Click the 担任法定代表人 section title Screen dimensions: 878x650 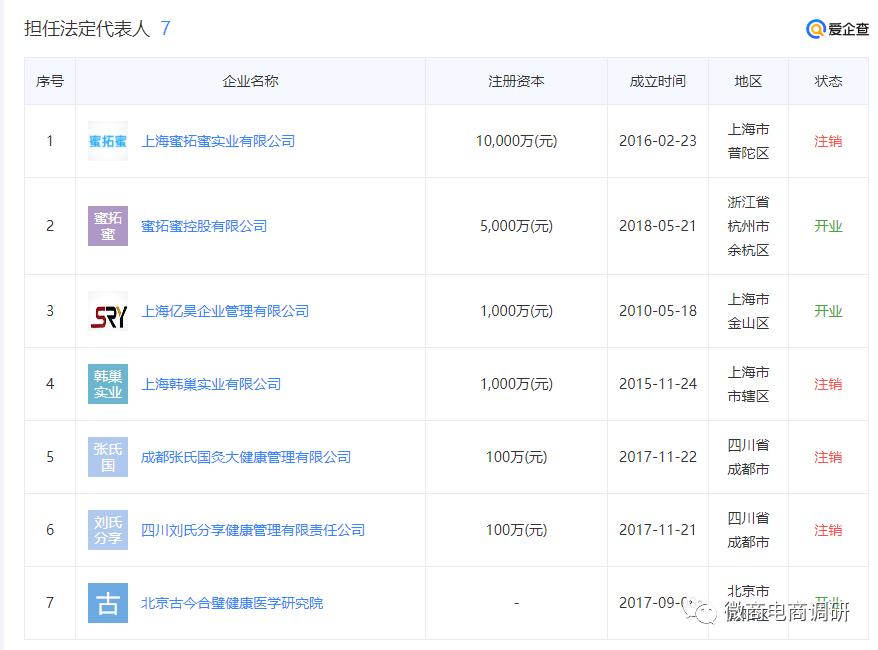coord(87,29)
